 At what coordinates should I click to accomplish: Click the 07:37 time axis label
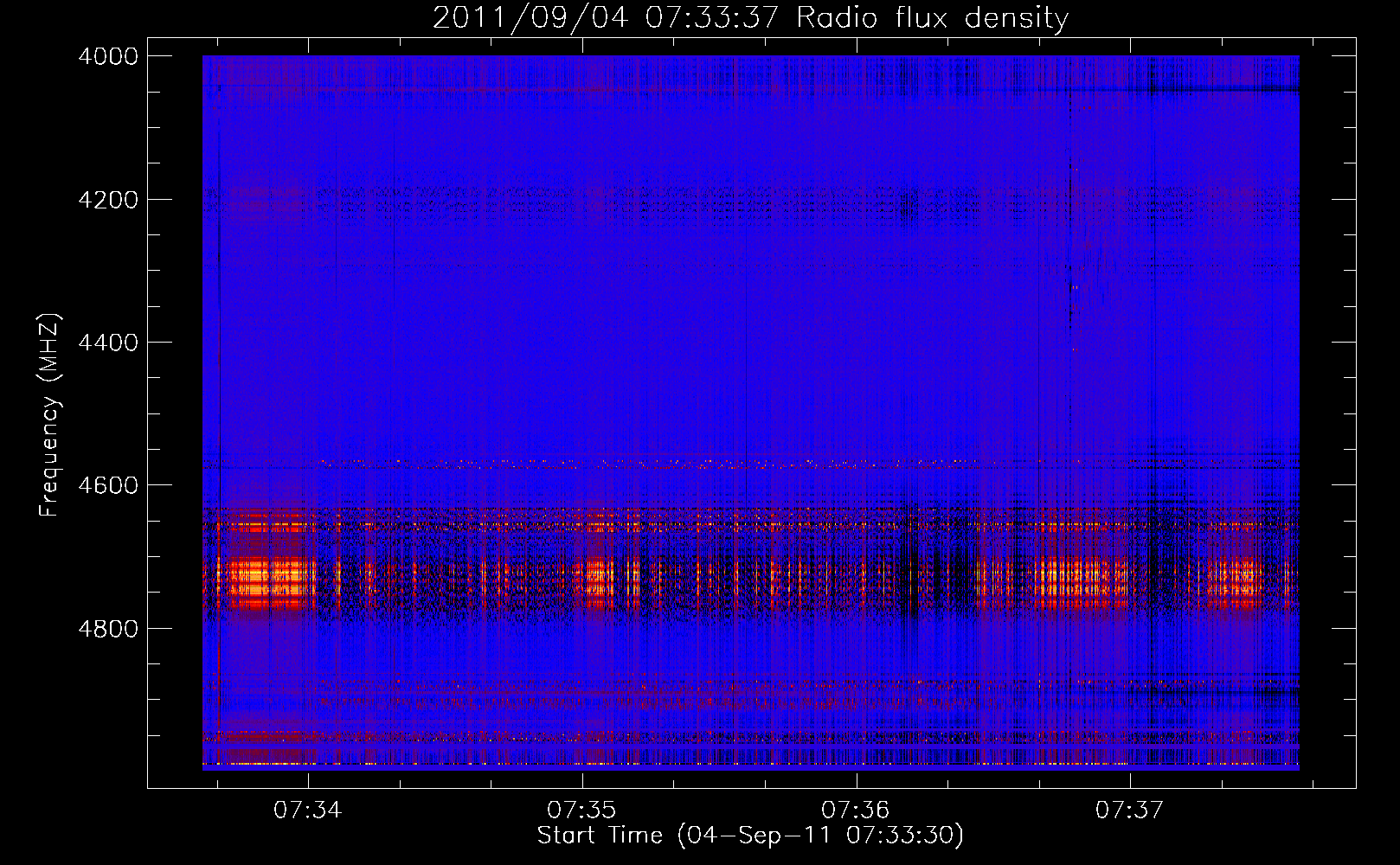pyautogui.click(x=1130, y=811)
